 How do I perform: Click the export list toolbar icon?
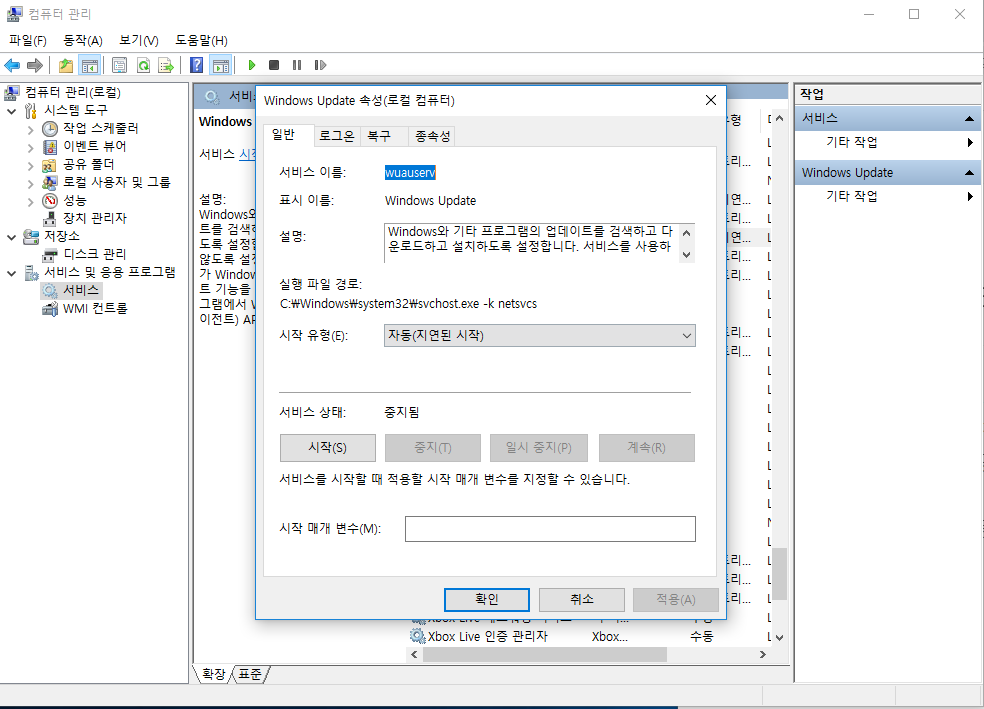coord(166,65)
